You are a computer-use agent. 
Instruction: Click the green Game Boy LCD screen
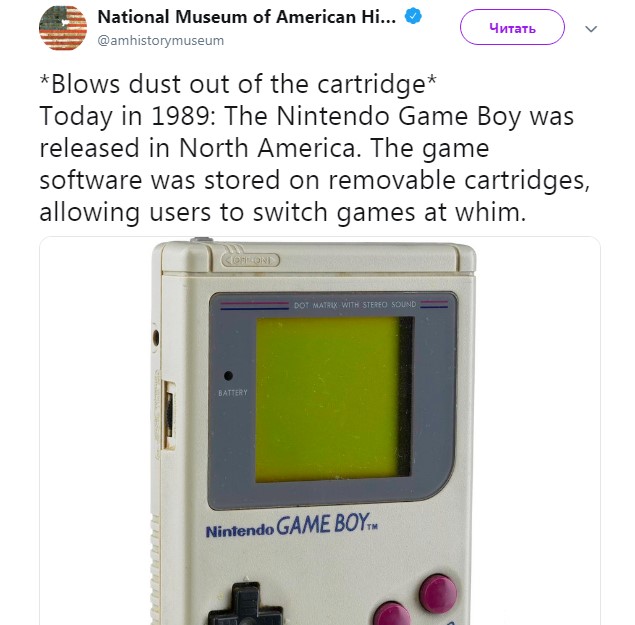pos(334,399)
